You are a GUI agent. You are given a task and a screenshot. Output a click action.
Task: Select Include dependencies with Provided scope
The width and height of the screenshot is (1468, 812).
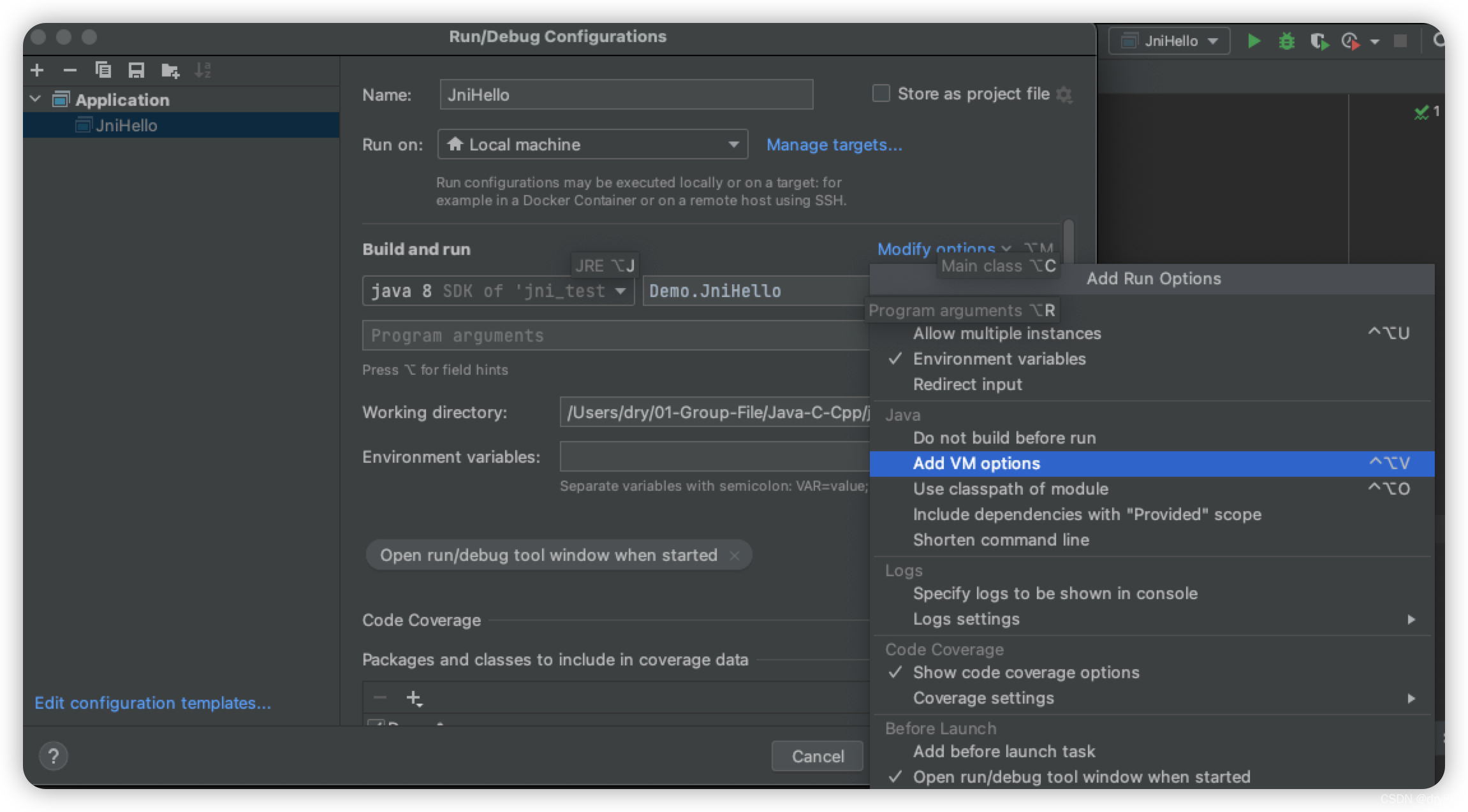click(1152, 514)
